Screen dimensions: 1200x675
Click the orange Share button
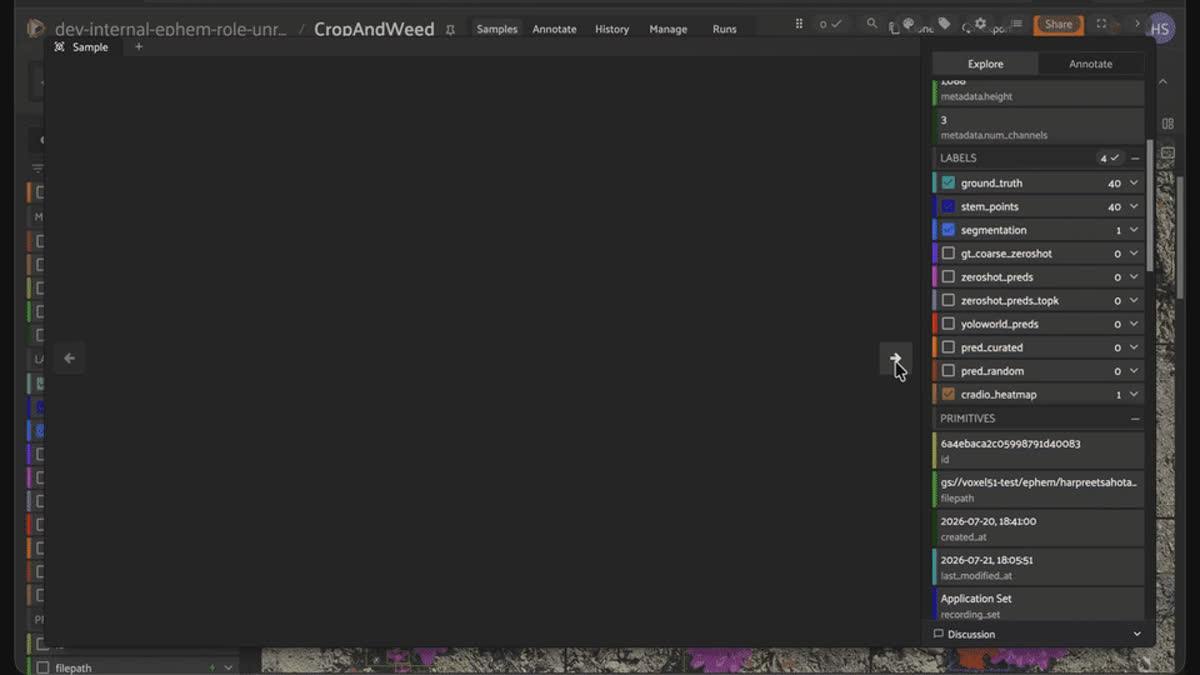[1058, 24]
